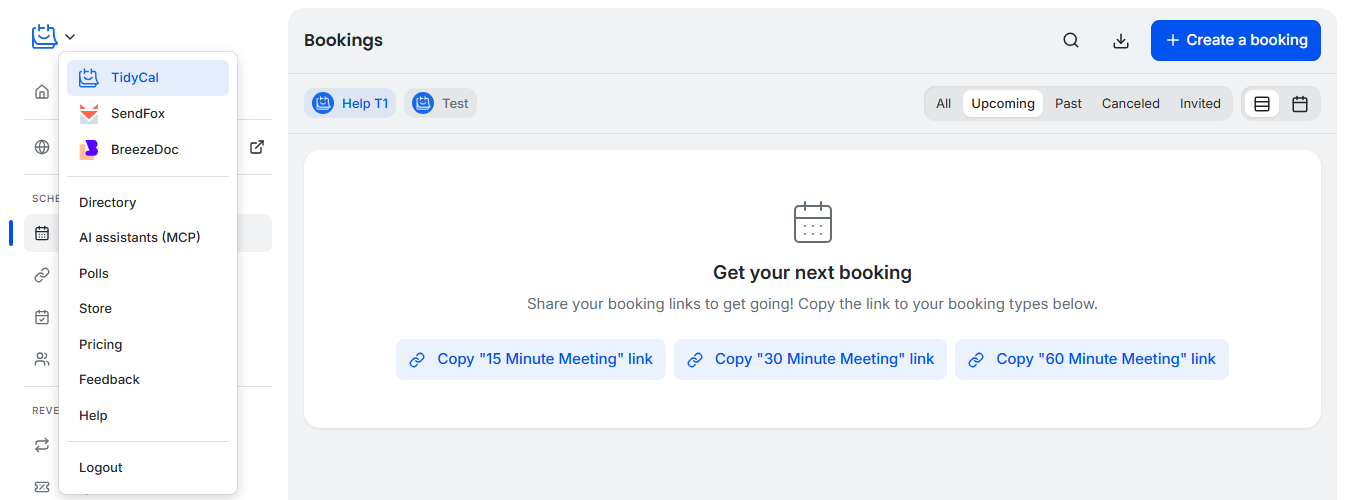Click Create a booking button

(1236, 41)
